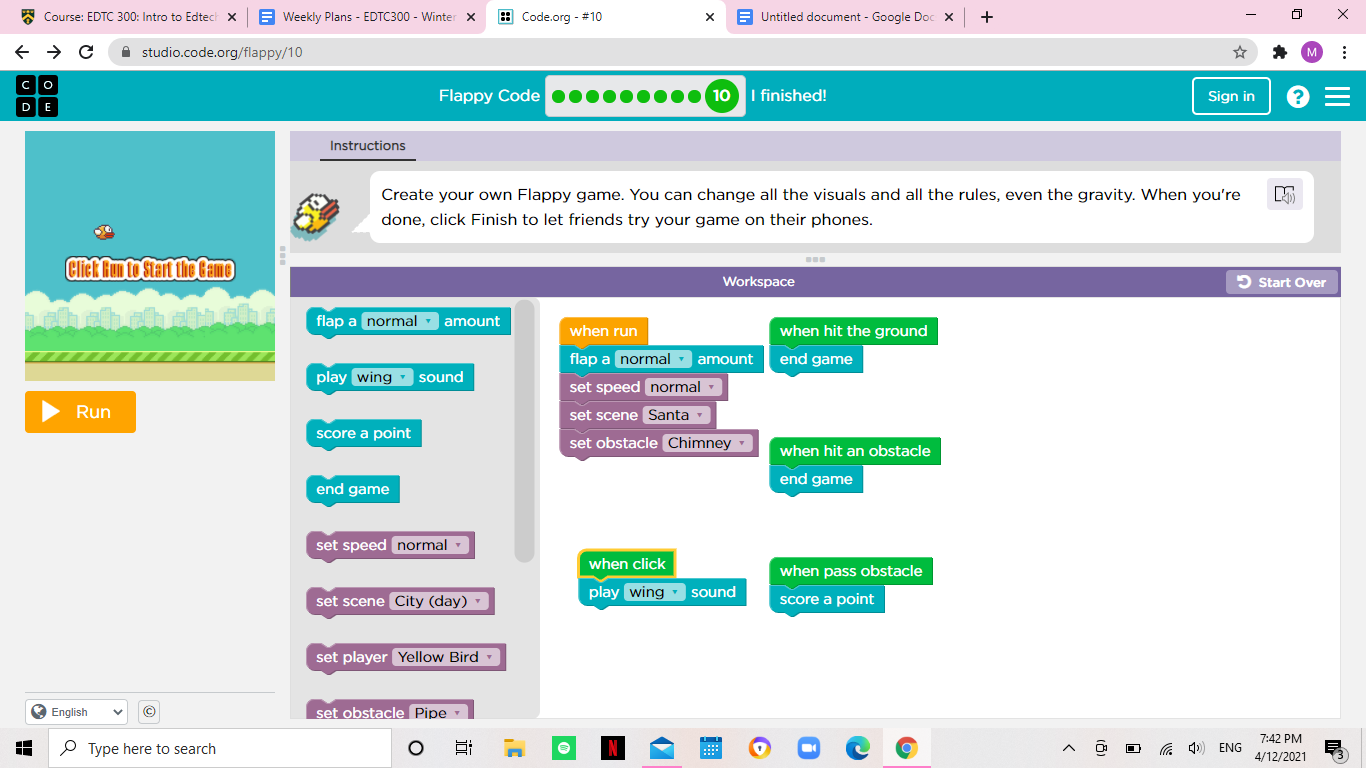Image resolution: width=1366 pixels, height=768 pixels.
Task: Click the text-to-speech instructions icon
Action: pyautogui.click(x=1285, y=194)
